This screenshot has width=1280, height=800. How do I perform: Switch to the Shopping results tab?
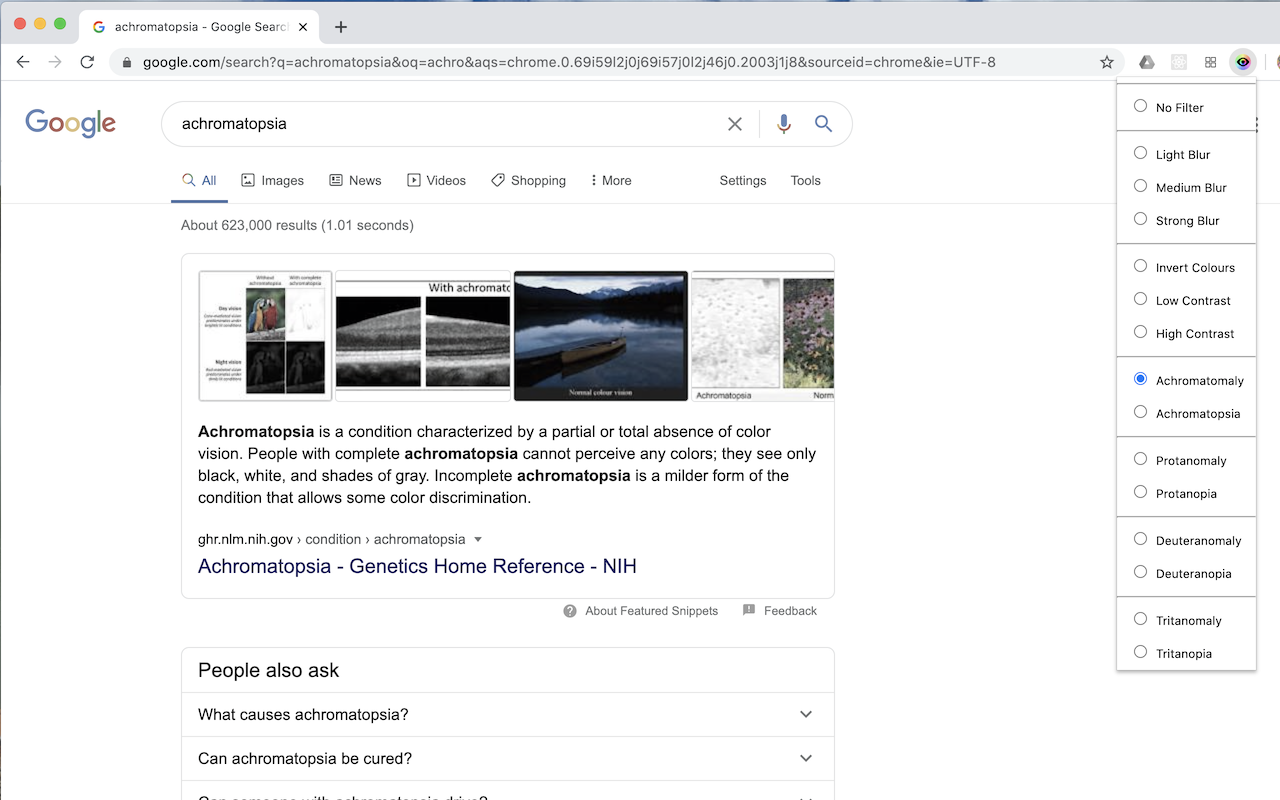coord(528,181)
